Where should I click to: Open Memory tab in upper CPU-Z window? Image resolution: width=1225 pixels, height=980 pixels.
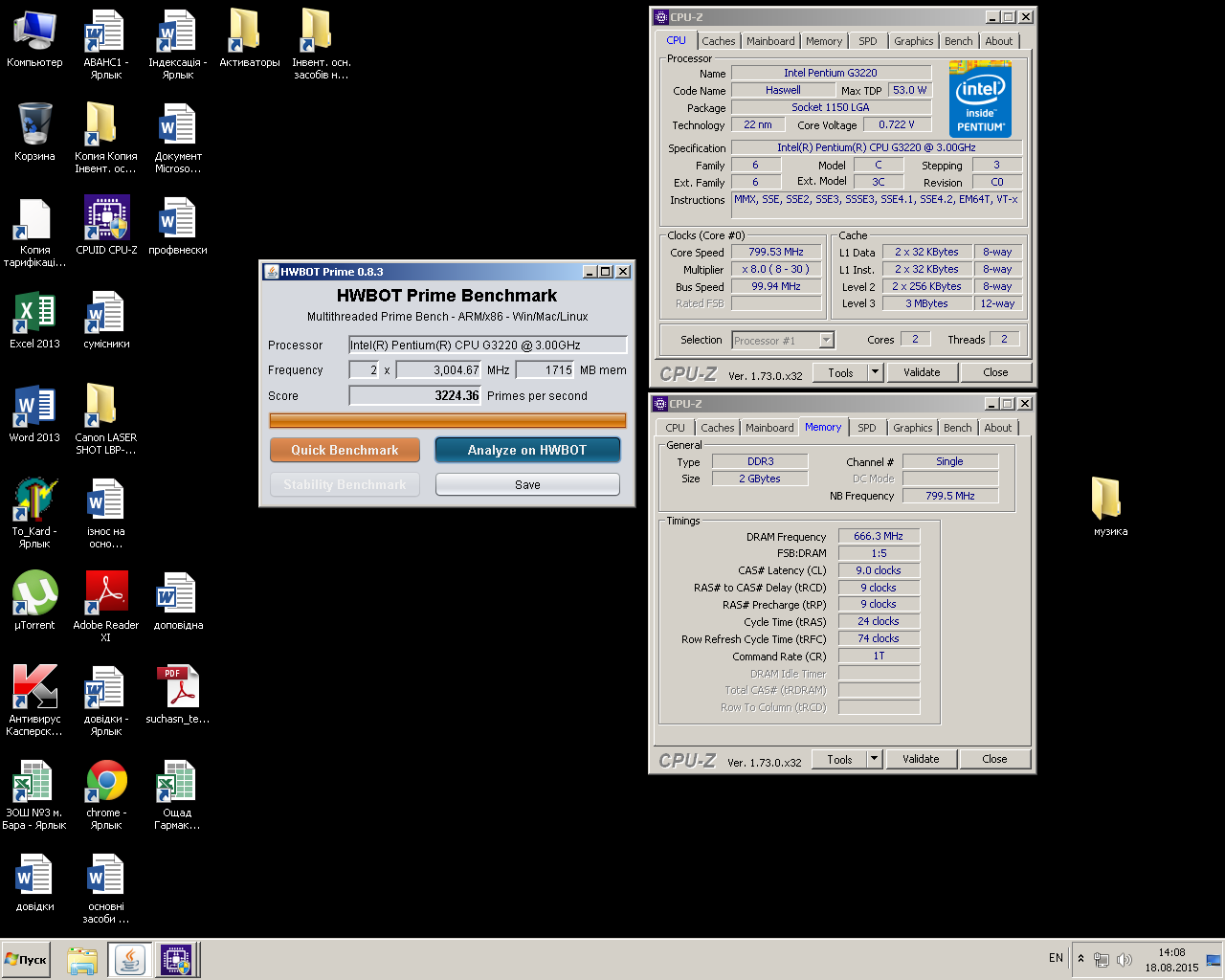[824, 41]
